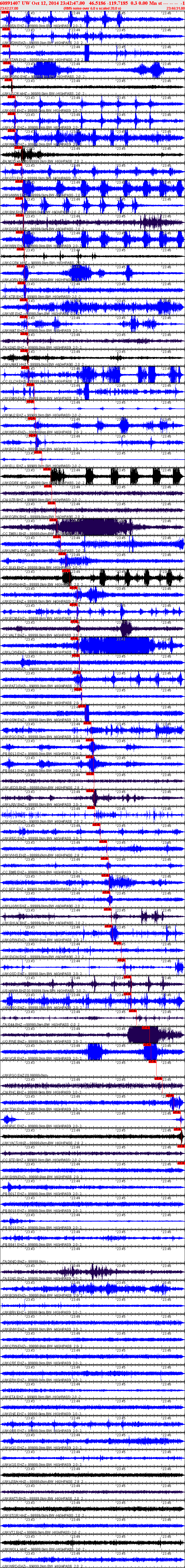Click the start time 23:42:27.00 label
Screen dimensions: 185x1568
(x=8, y=8)
